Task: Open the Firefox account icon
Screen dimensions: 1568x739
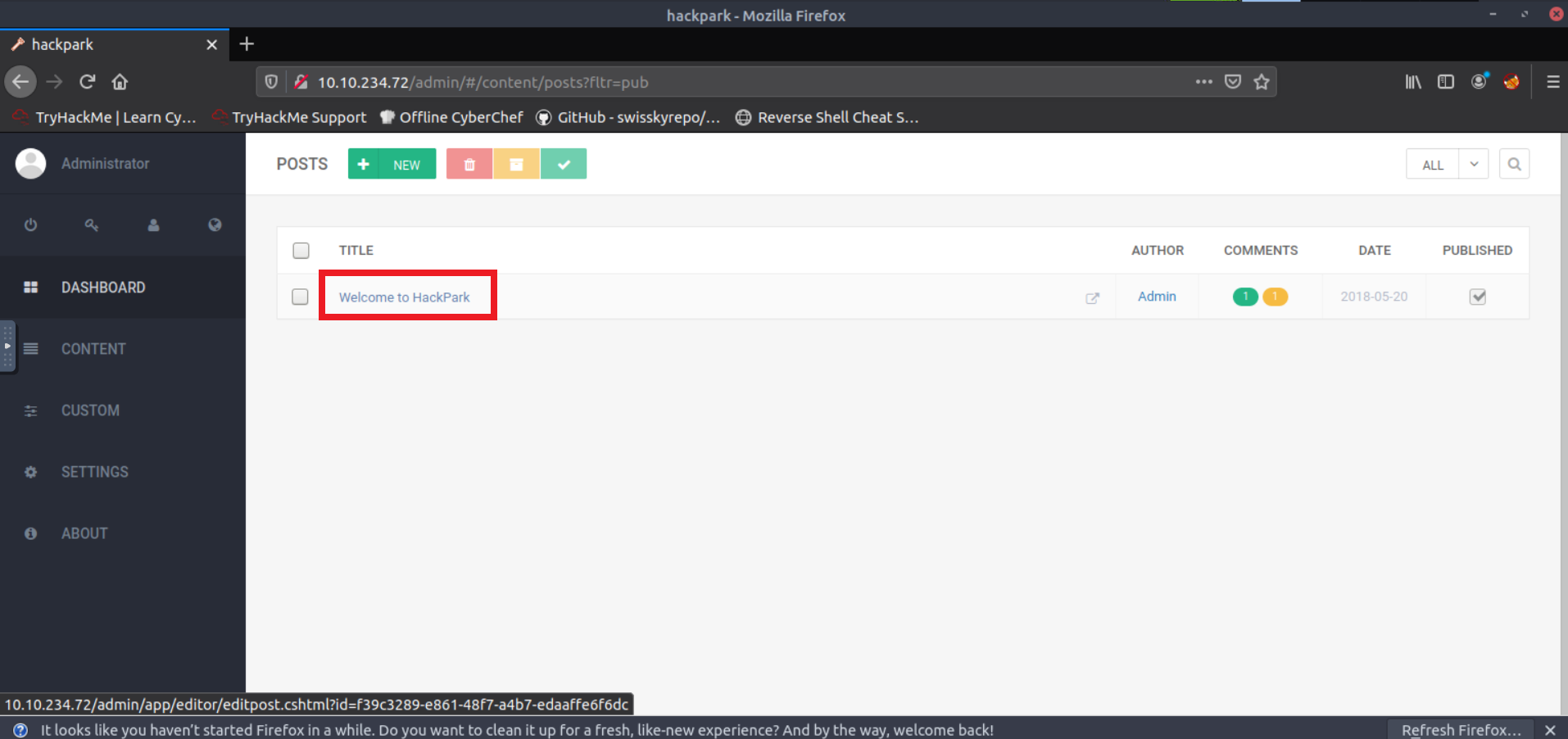Action: [x=1479, y=82]
